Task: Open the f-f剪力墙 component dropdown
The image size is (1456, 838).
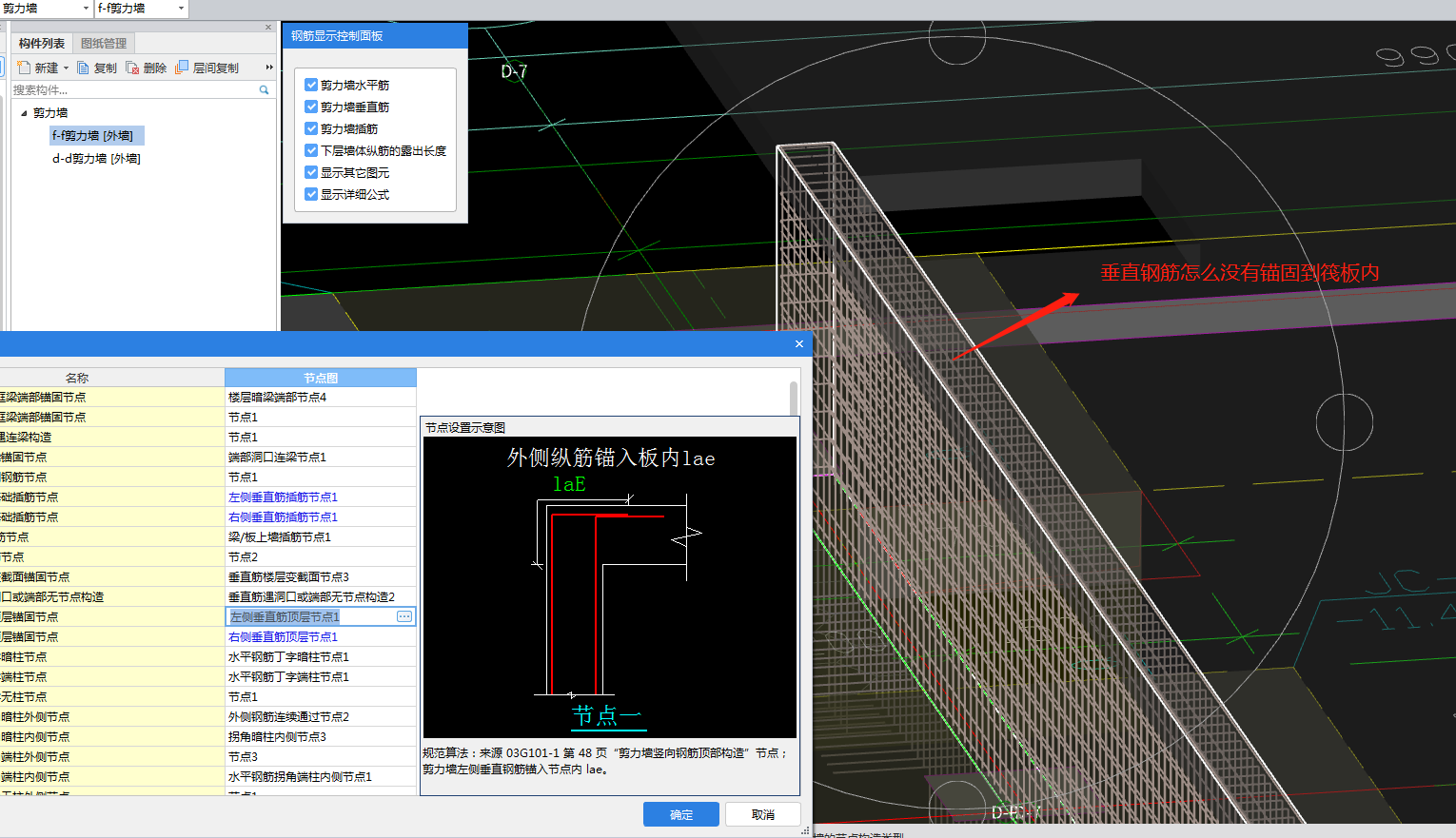Action: pyautogui.click(x=181, y=9)
